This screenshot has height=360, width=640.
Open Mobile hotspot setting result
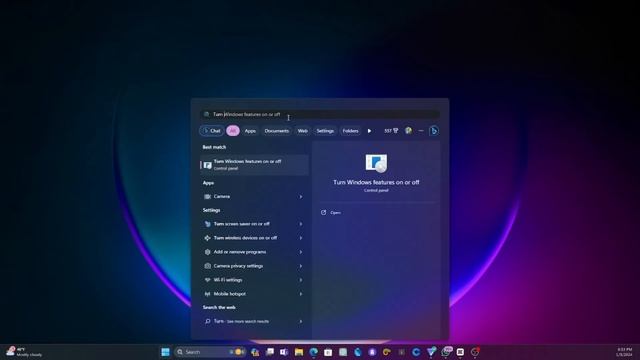tap(249, 294)
